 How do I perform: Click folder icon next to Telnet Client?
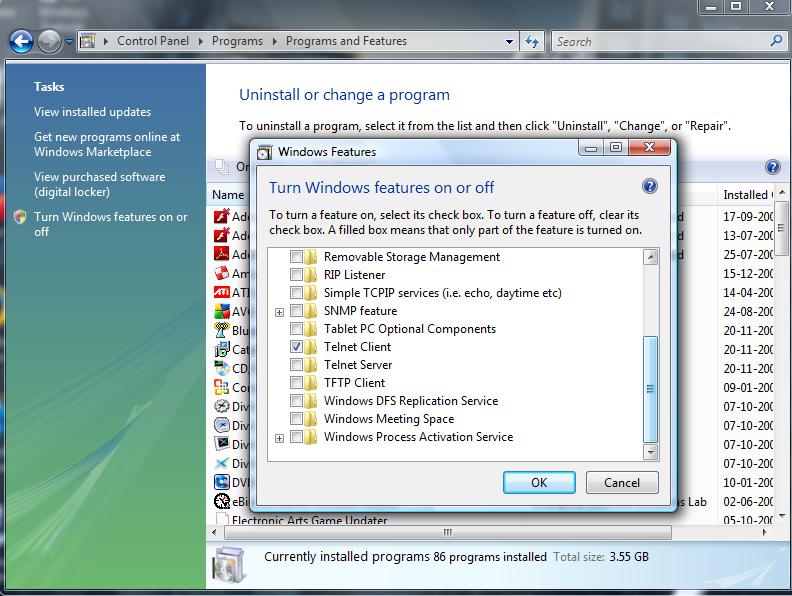click(311, 346)
